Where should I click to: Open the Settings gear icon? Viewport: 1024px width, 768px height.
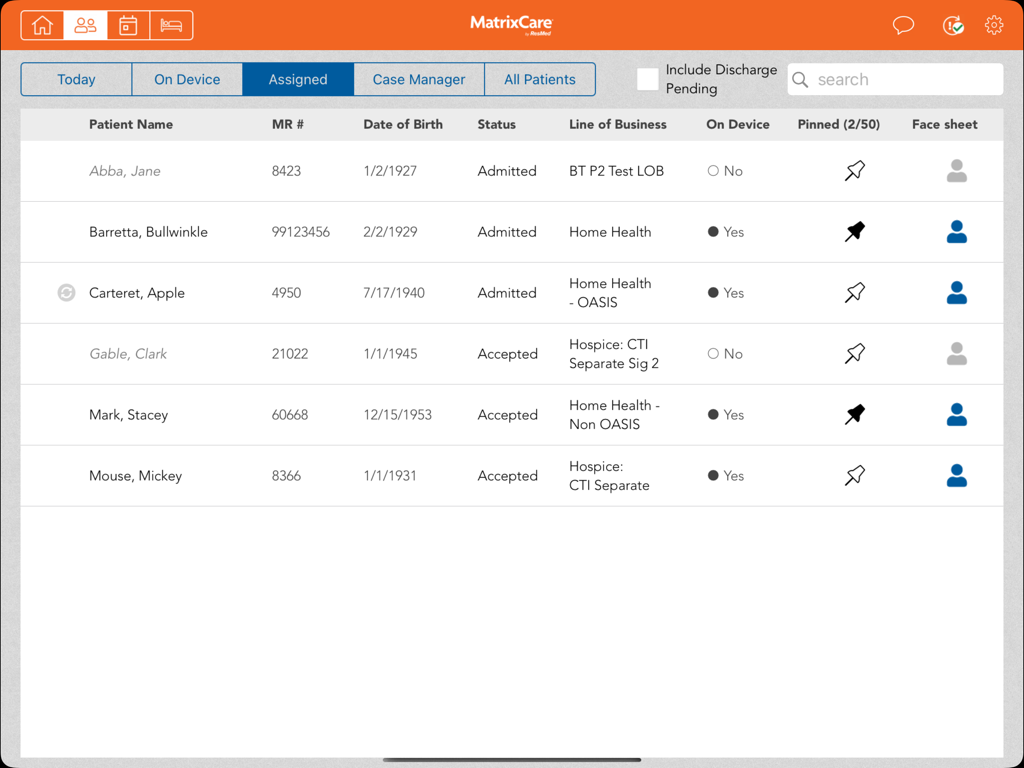(994, 25)
